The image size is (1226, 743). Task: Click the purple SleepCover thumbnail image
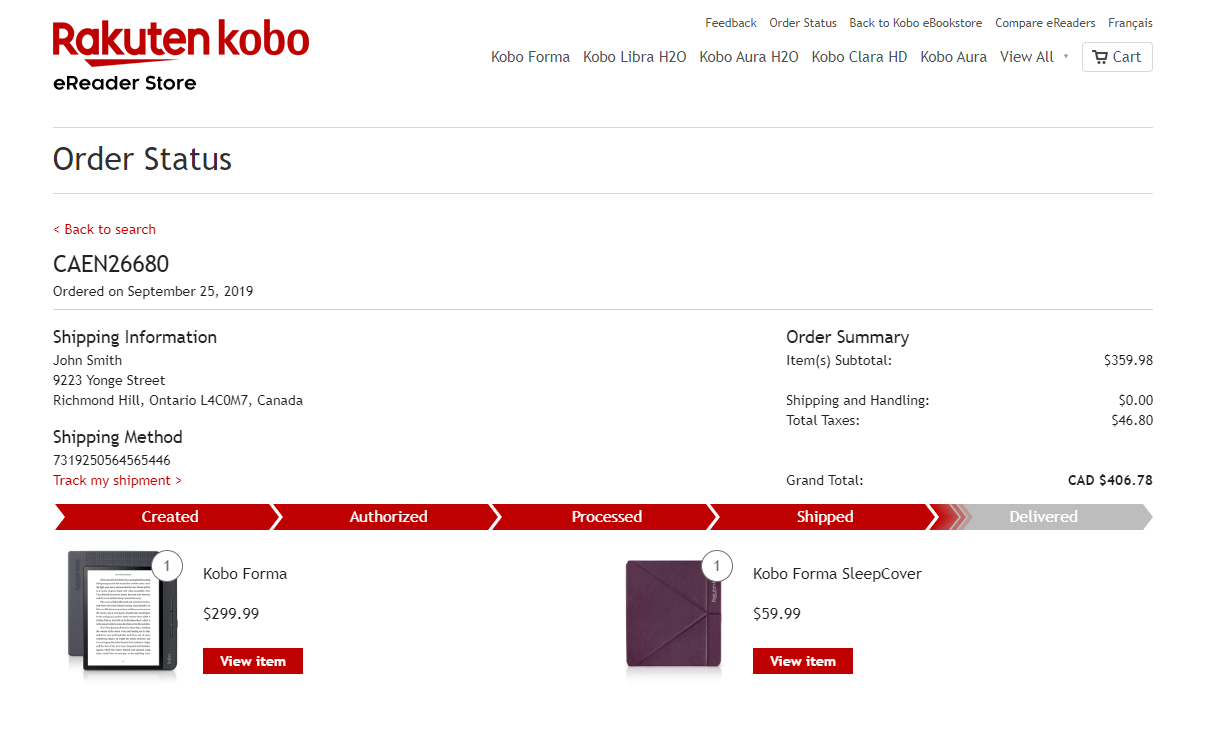672,613
